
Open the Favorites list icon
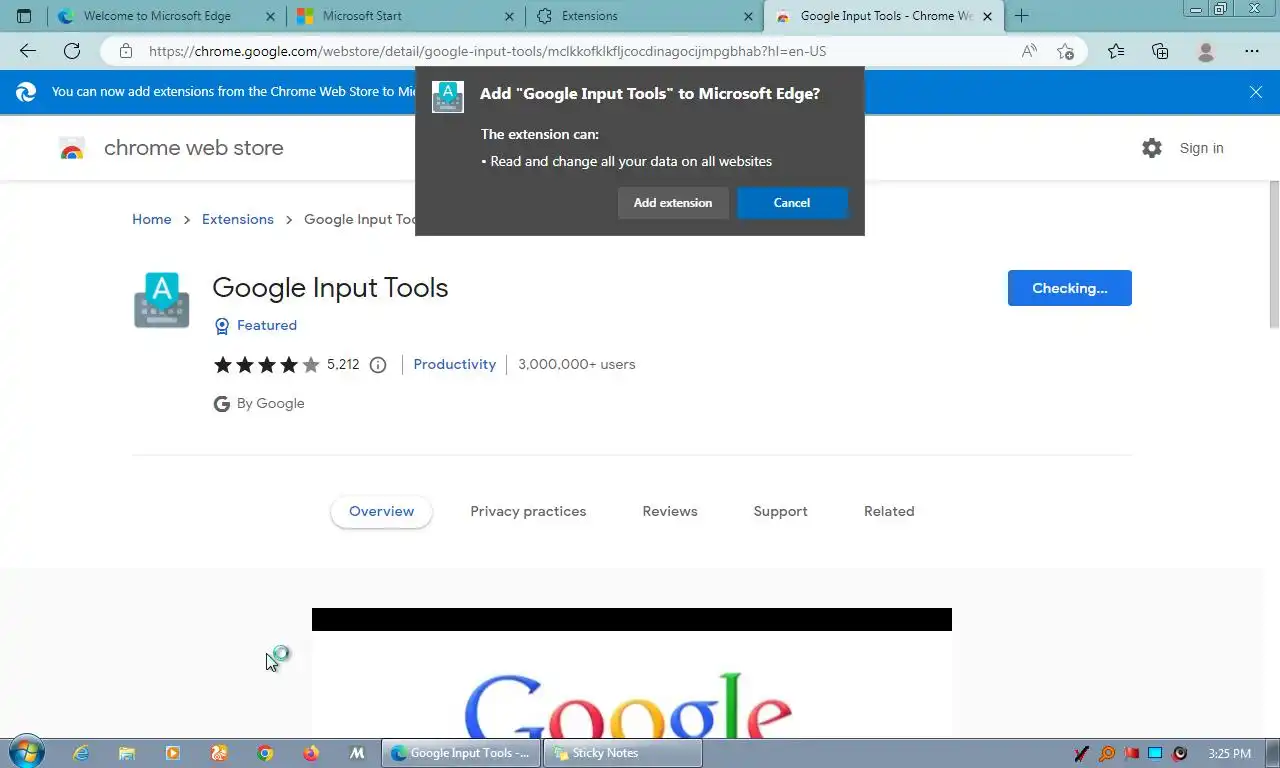[x=1116, y=51]
